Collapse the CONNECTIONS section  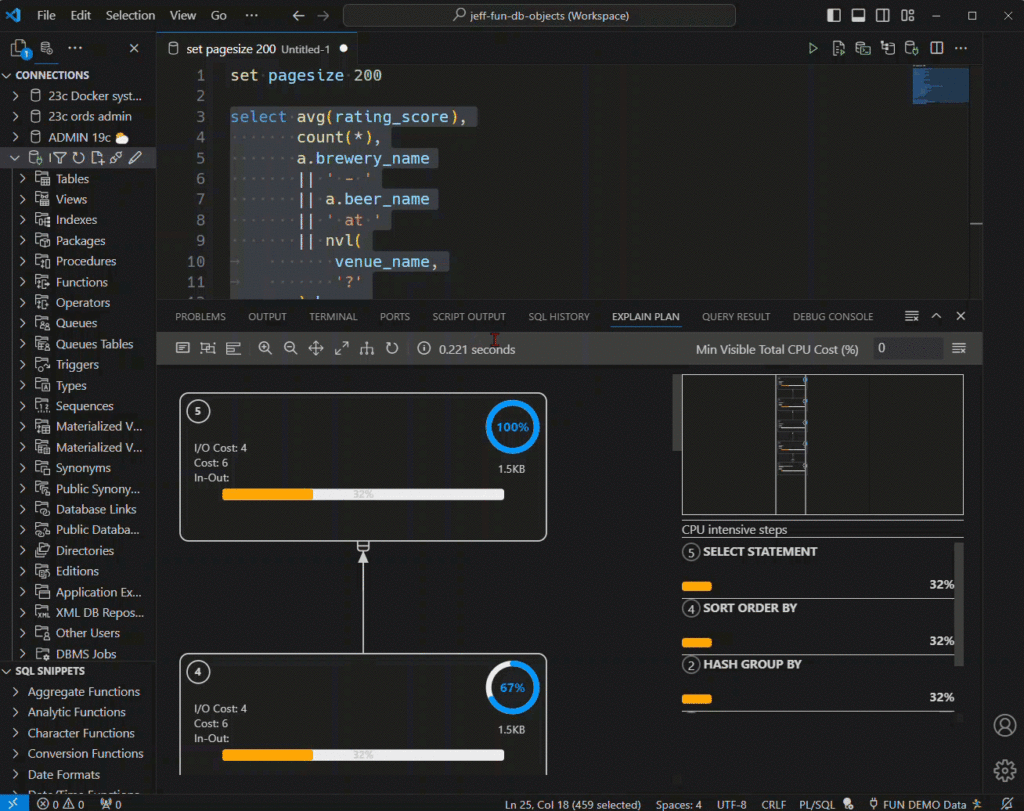[52, 75]
